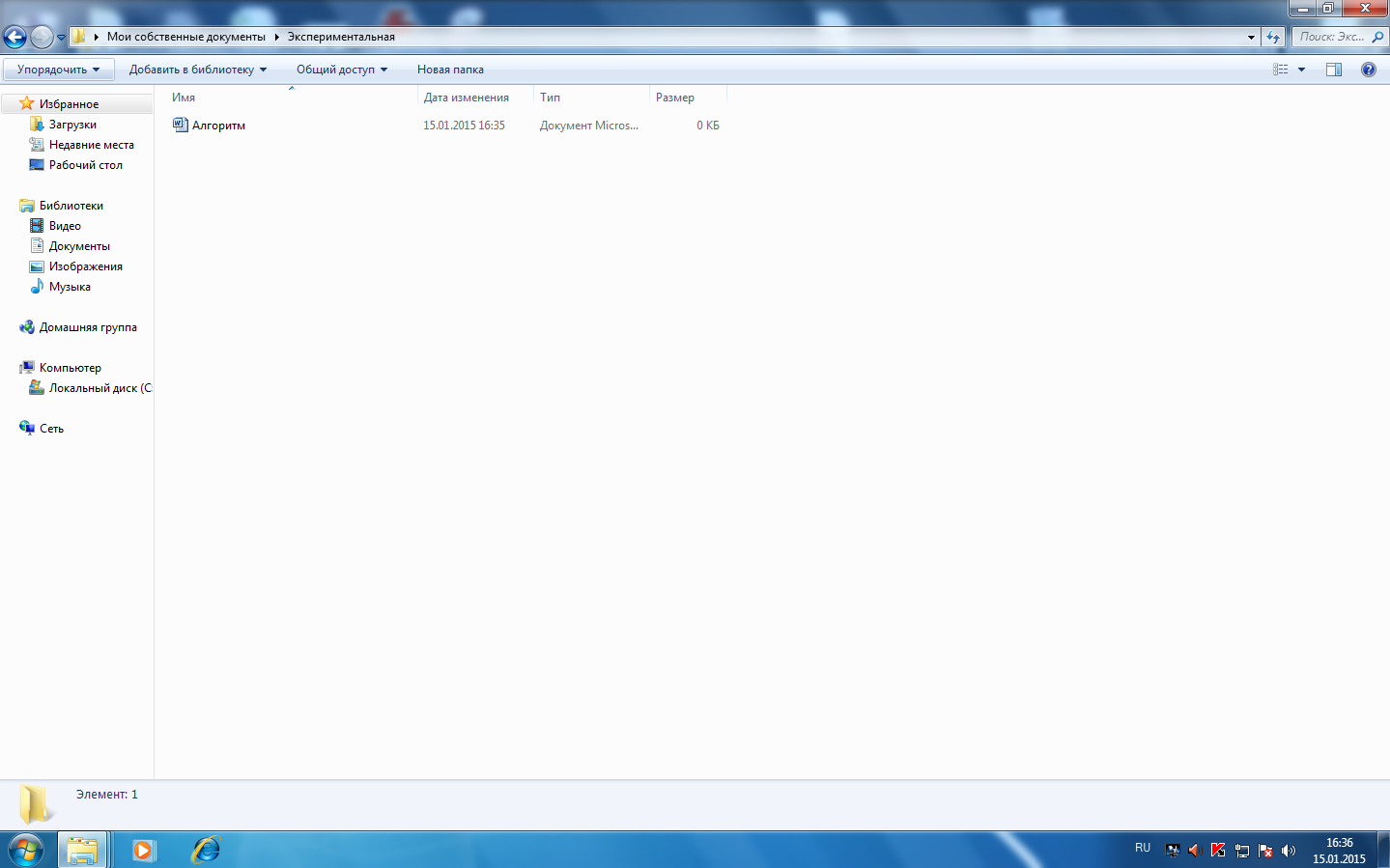Click into the Поиск search box

click(1331, 37)
